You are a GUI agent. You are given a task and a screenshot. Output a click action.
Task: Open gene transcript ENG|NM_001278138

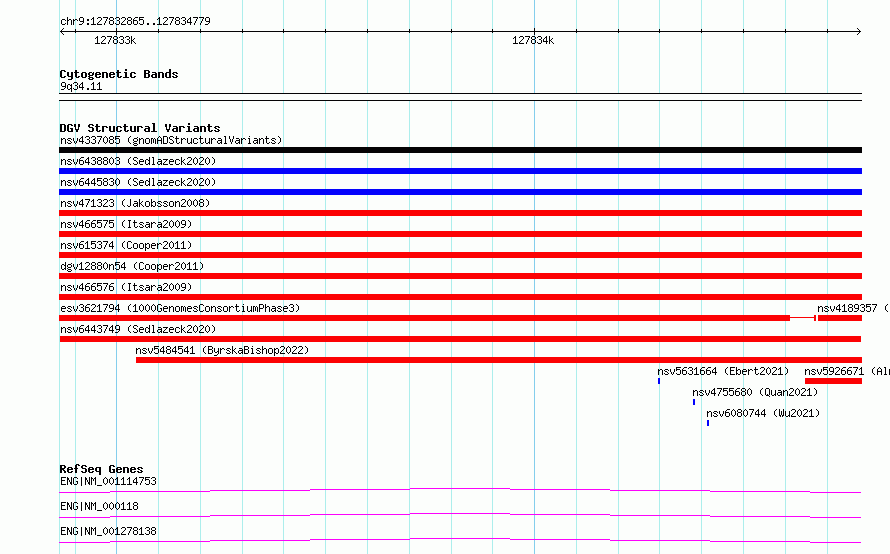108,531
